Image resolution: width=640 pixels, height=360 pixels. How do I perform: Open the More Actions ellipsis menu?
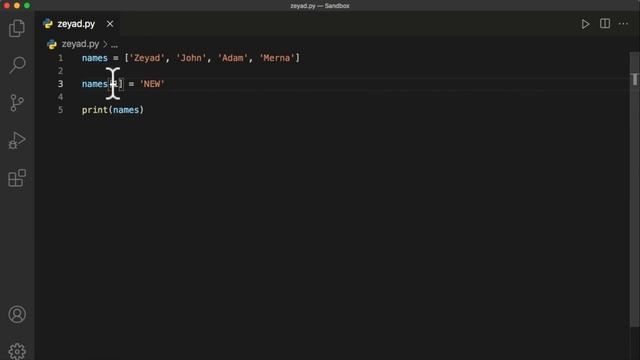point(623,24)
